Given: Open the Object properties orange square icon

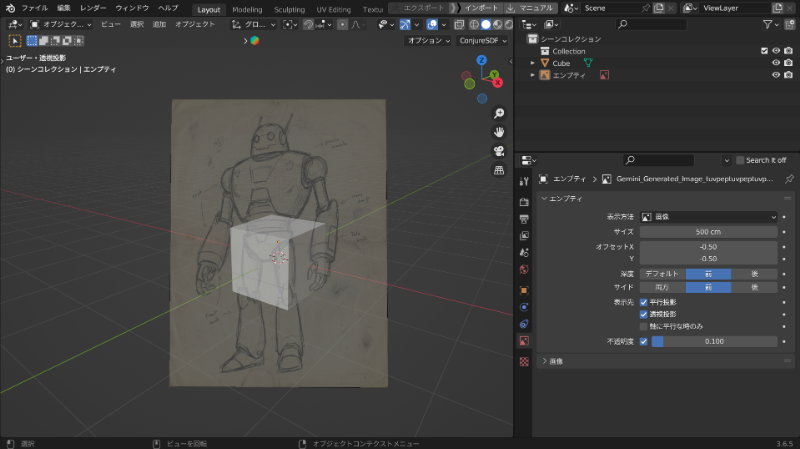Looking at the screenshot, I should pos(523,289).
